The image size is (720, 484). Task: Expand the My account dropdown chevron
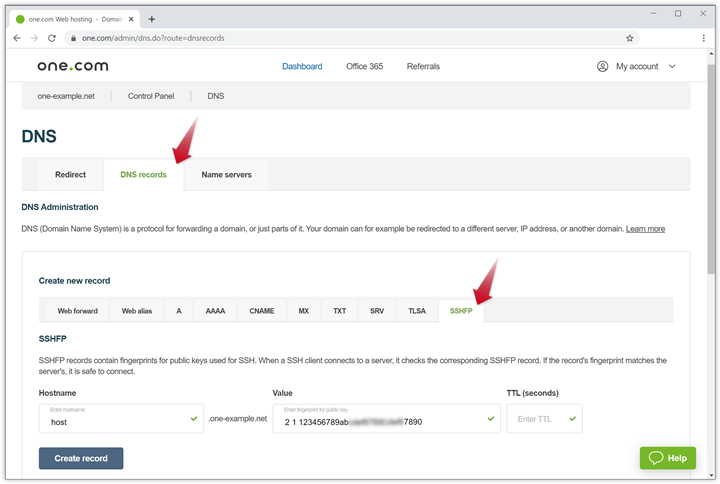tap(672, 66)
